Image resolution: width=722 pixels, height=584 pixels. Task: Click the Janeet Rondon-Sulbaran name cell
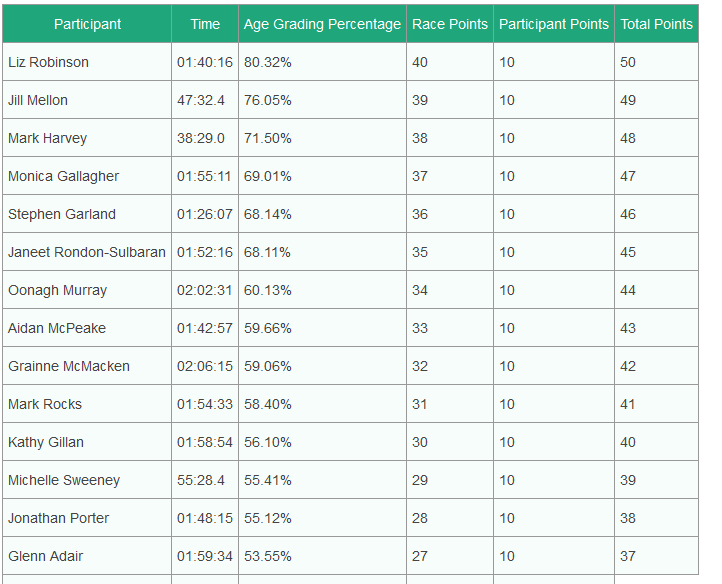[x=87, y=252]
